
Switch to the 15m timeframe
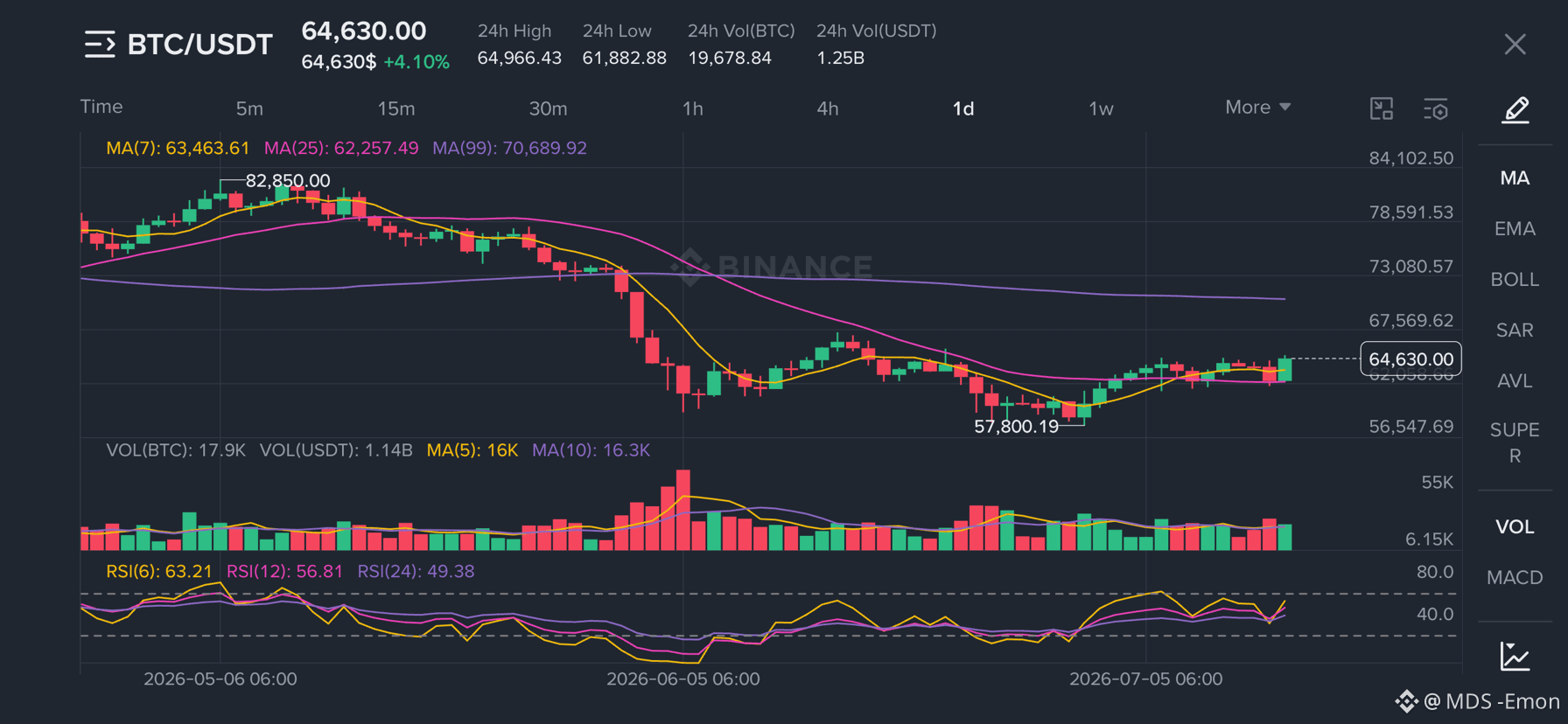pyautogui.click(x=396, y=108)
